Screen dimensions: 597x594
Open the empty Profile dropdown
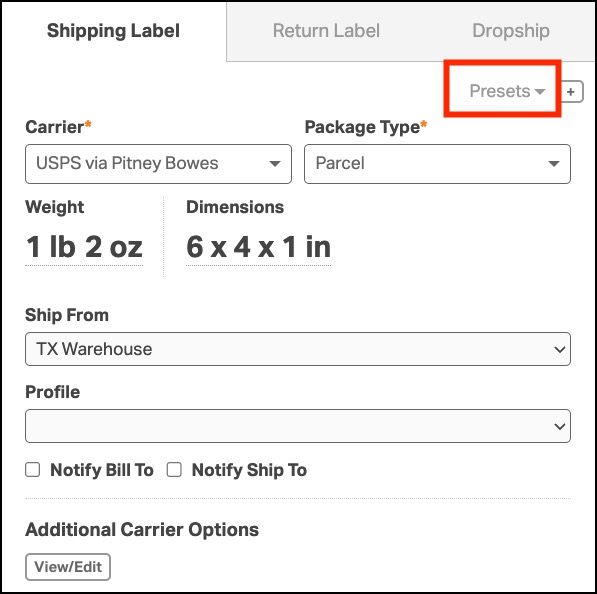click(x=298, y=426)
